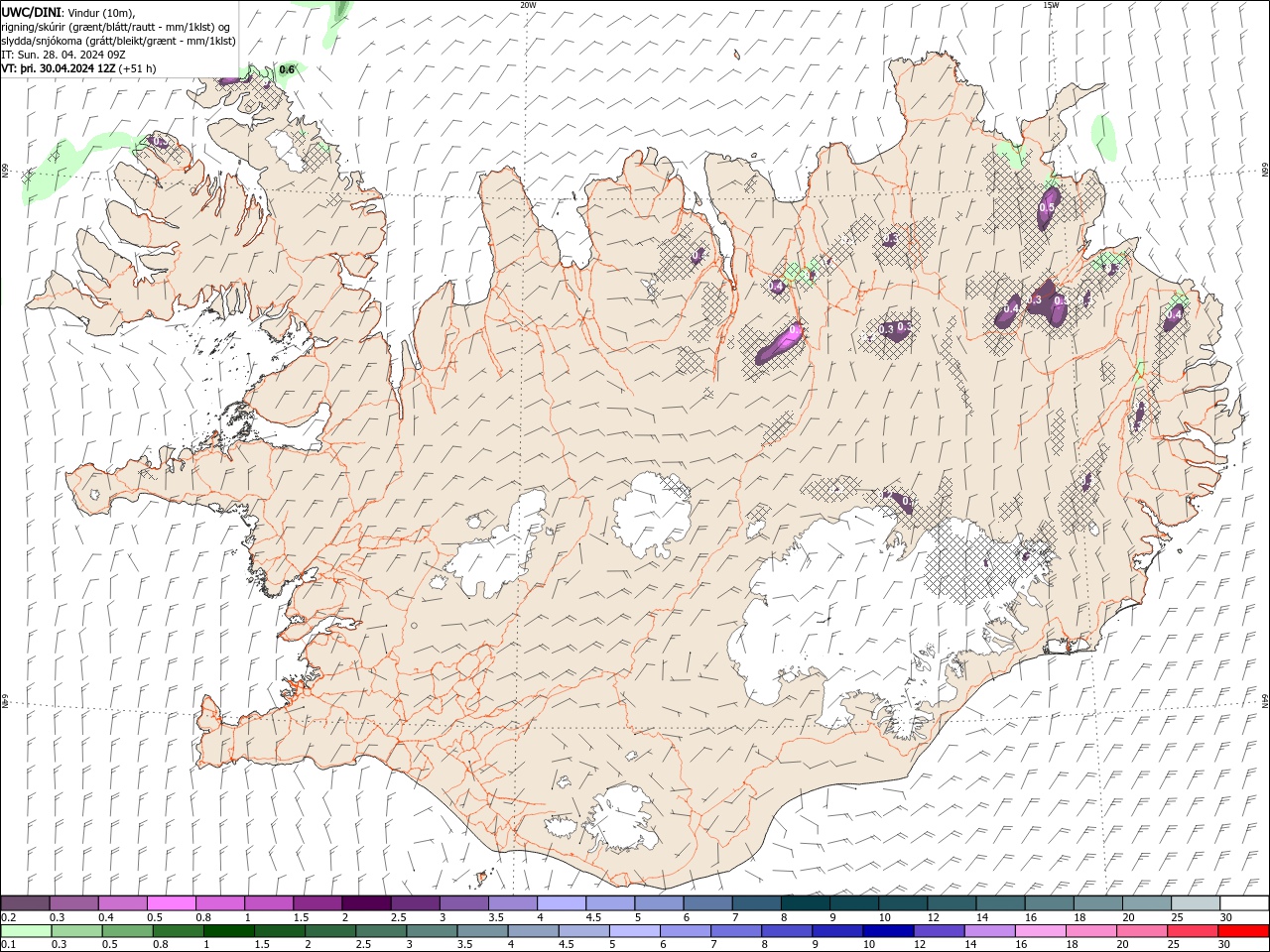
Task: Select upper legend swatch between 2 and 2.5
Action: click(x=366, y=902)
